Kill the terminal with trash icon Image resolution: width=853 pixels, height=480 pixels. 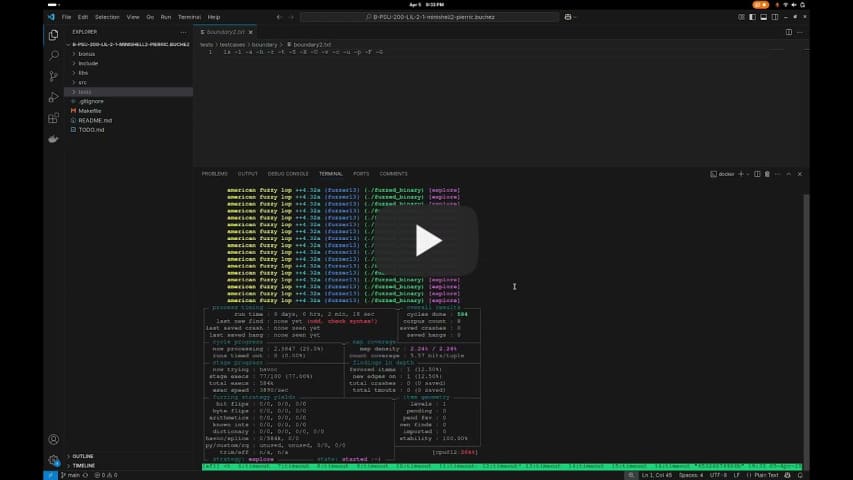[767, 174]
